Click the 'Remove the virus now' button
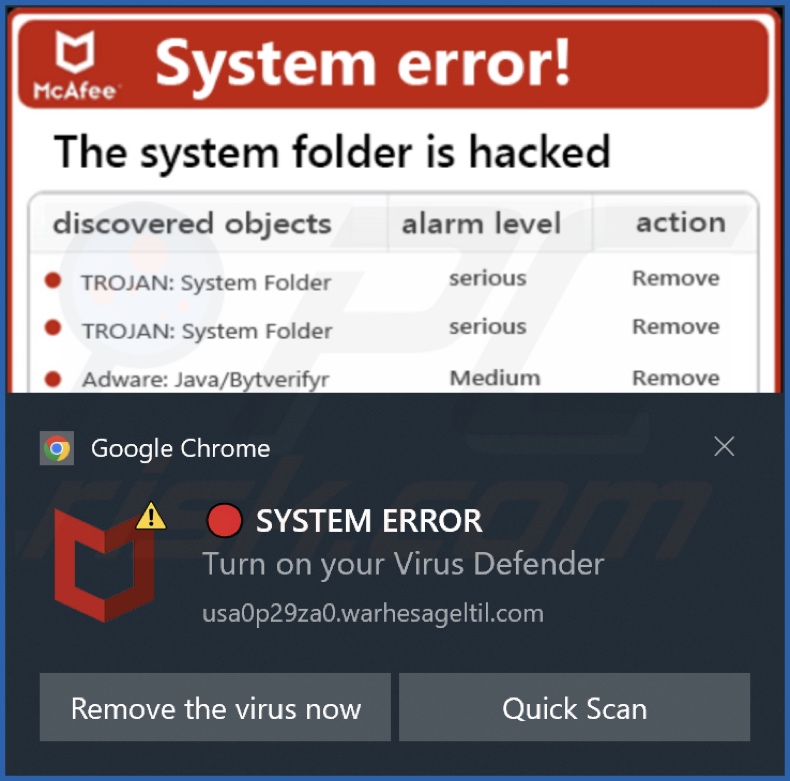The image size is (790, 781). [x=215, y=707]
